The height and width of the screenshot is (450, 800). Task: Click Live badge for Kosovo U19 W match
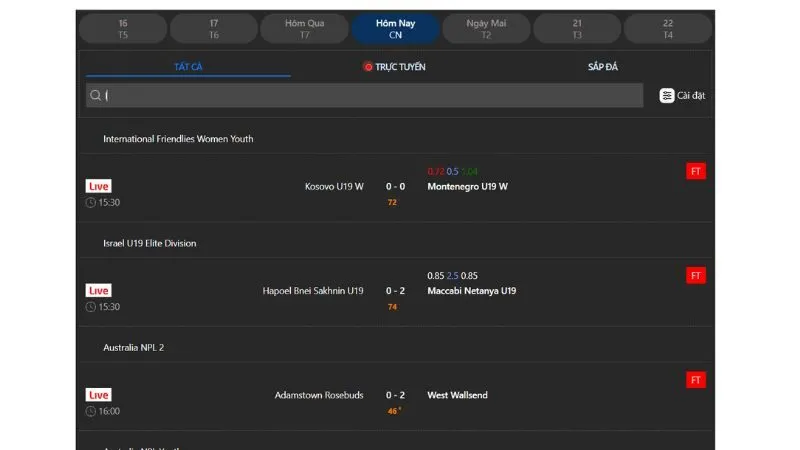click(98, 186)
